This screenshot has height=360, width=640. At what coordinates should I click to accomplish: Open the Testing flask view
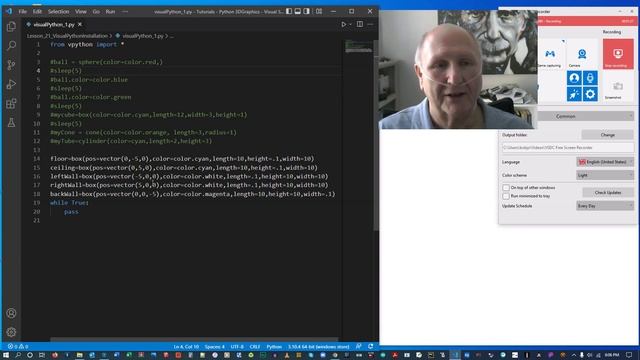[x=11, y=122]
